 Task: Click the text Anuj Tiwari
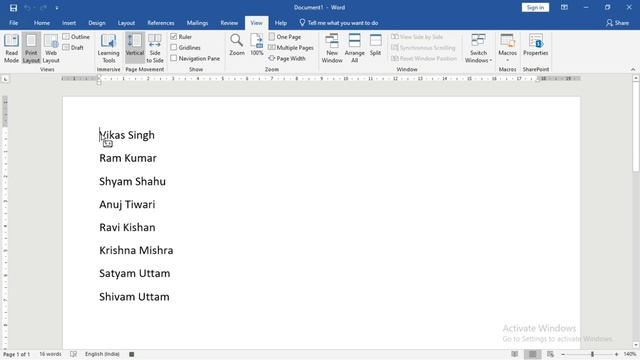pos(127,204)
